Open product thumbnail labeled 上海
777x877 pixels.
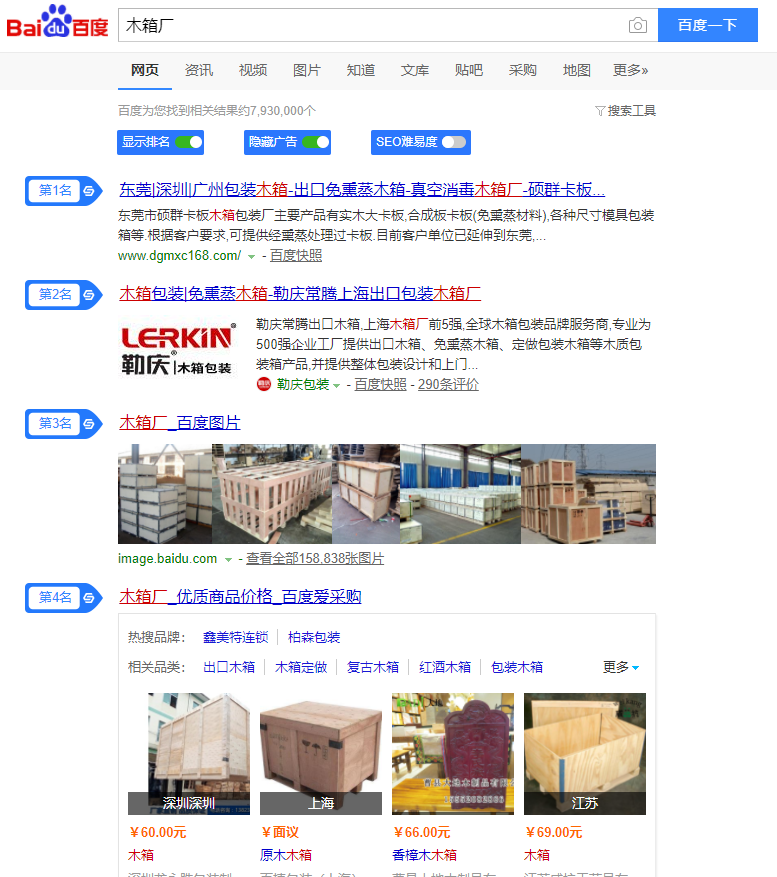pyautogui.click(x=321, y=754)
